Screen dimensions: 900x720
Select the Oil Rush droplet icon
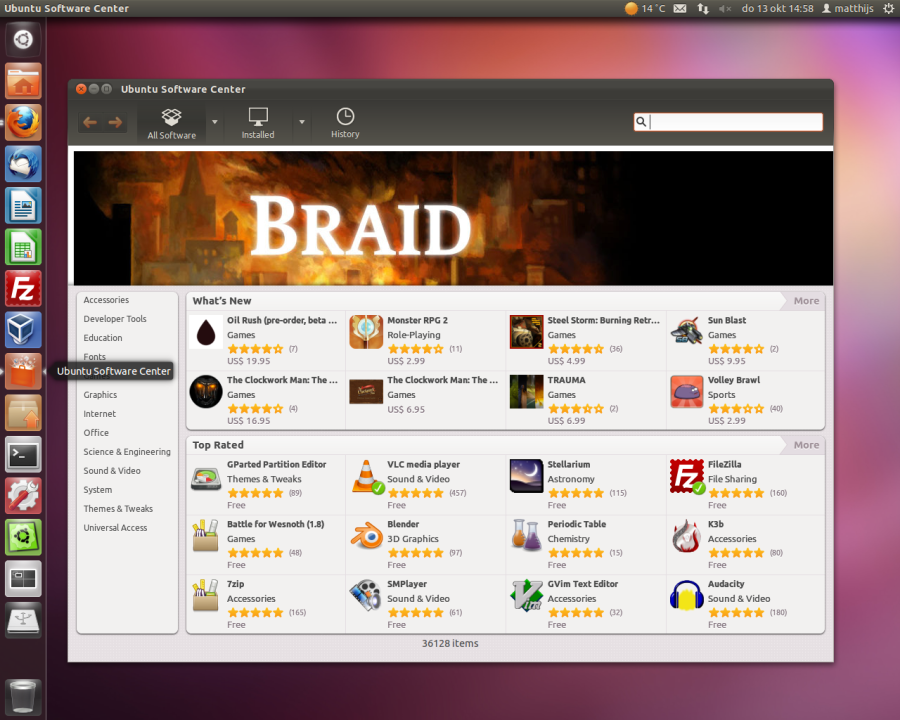click(206, 332)
